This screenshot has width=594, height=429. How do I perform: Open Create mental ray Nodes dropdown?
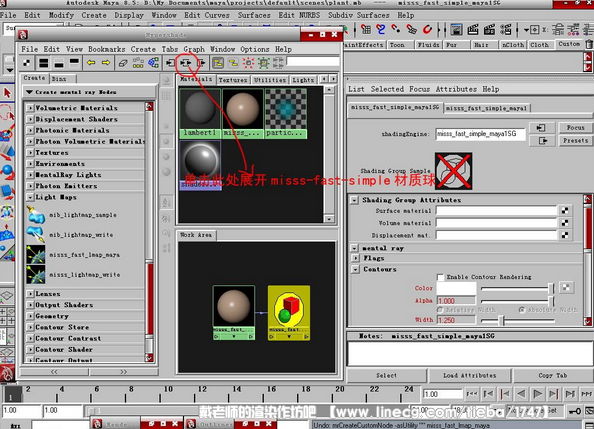(89, 92)
